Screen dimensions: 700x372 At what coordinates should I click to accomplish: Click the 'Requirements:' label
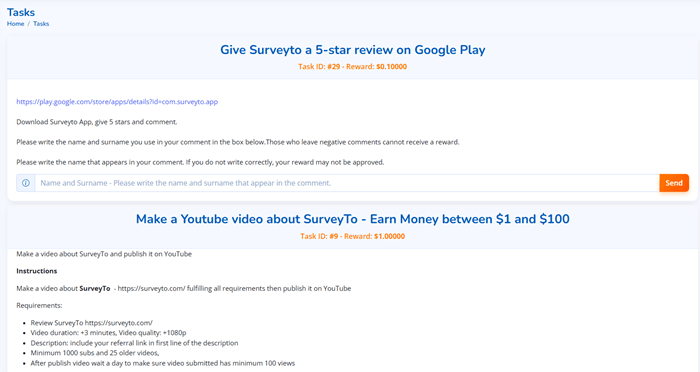tap(39, 305)
